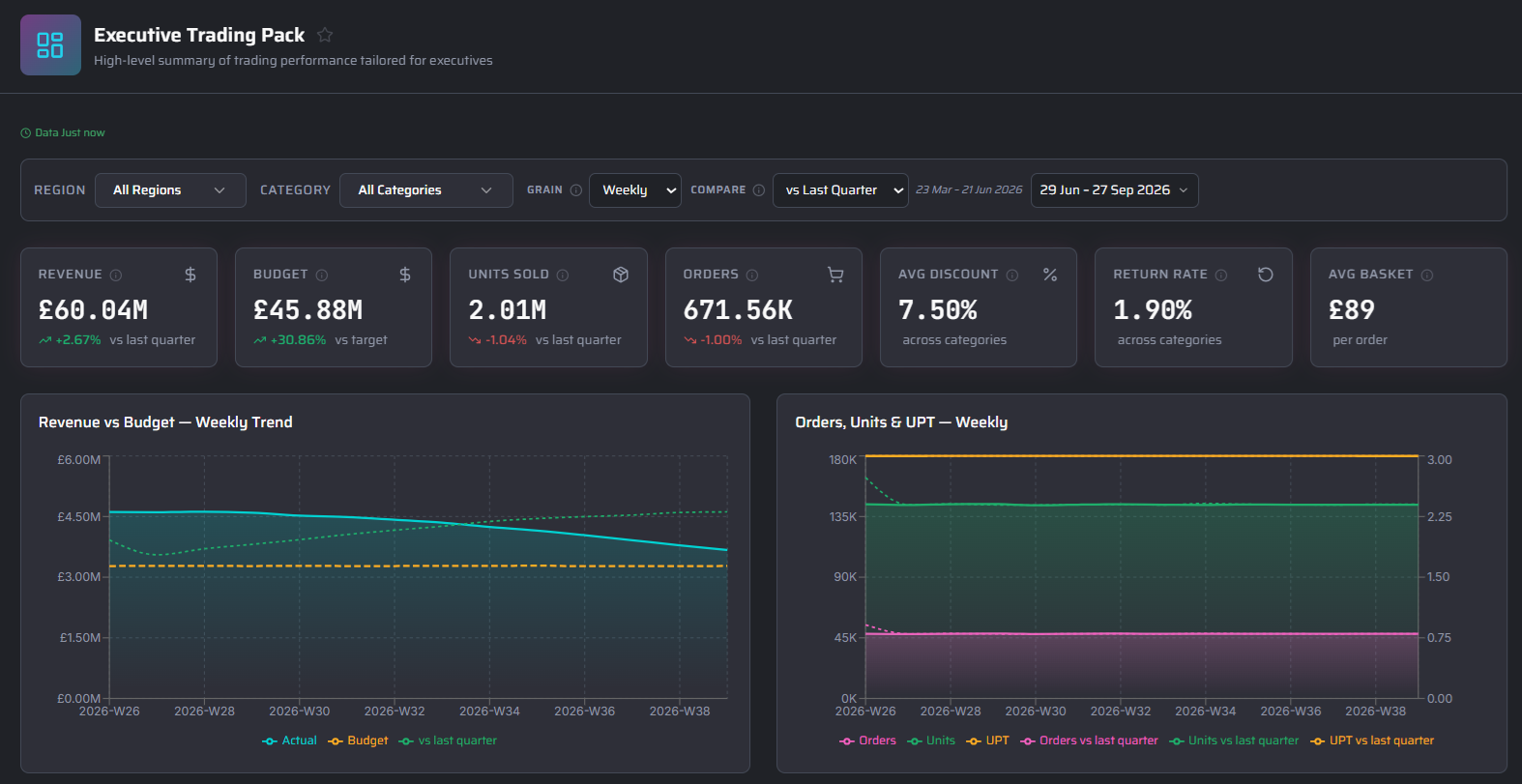This screenshot has height=784, width=1522.
Task: Click the Revenue info icon
Action: pos(116,275)
